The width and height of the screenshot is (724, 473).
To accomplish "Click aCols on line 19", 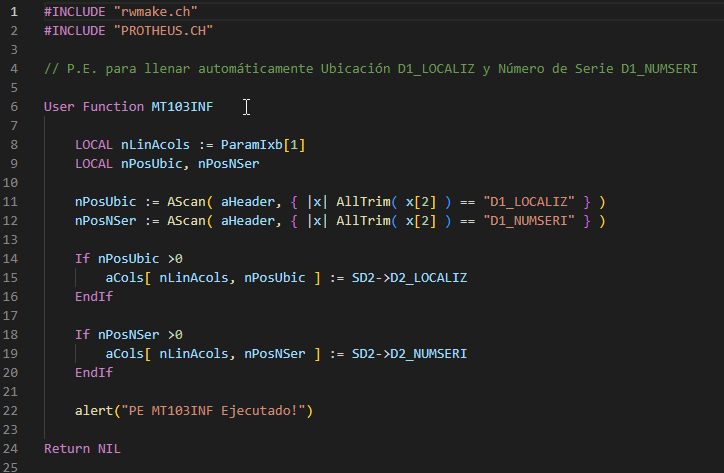I will 125,354.
